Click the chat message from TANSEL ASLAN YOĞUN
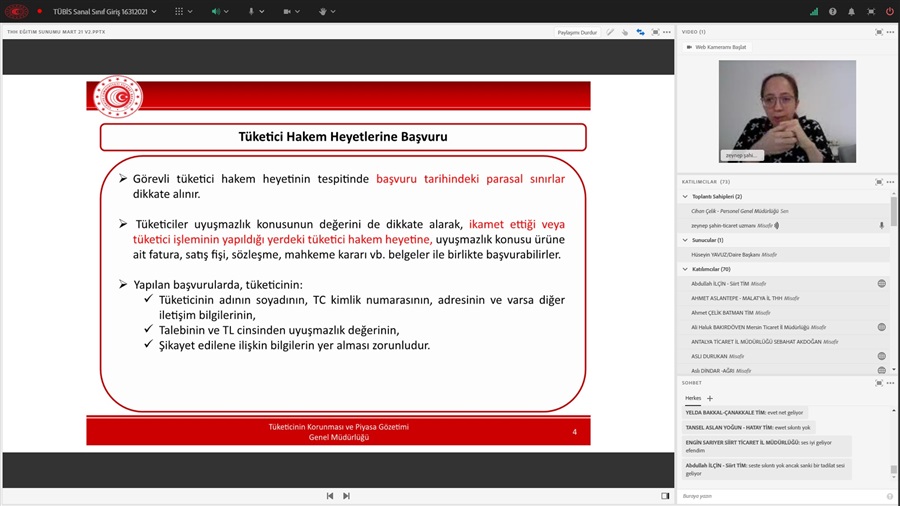The width and height of the screenshot is (900, 506). tap(748, 427)
